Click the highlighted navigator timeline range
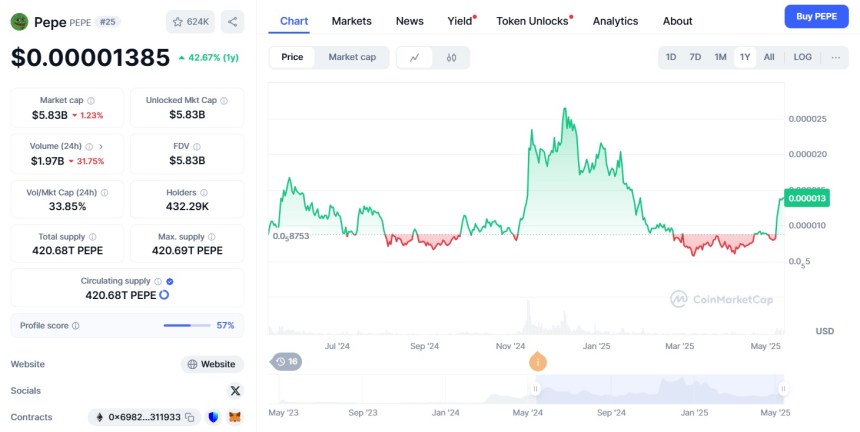860x432 pixels. pyautogui.click(x=659, y=389)
